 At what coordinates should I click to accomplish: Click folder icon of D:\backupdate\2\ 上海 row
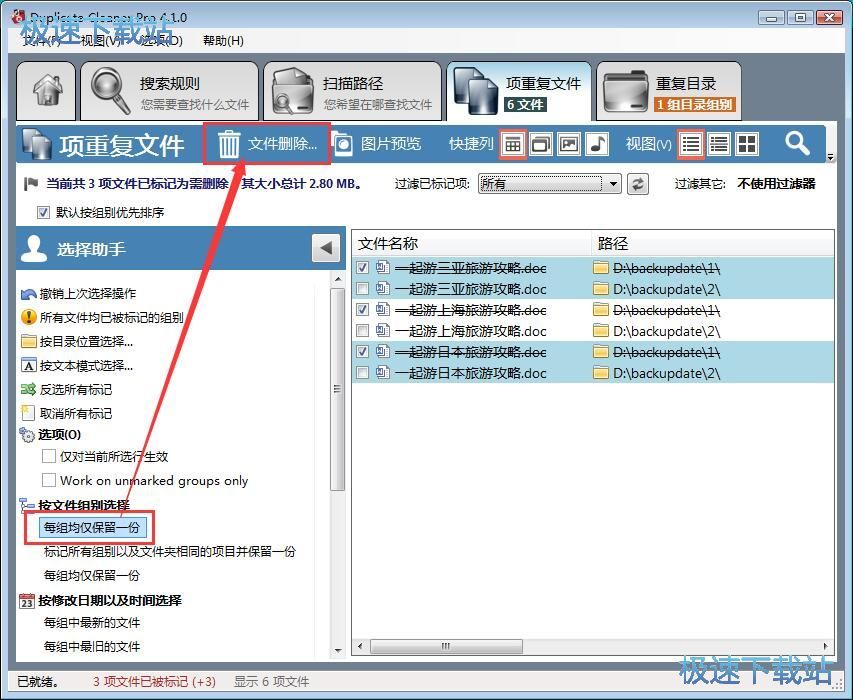point(601,331)
